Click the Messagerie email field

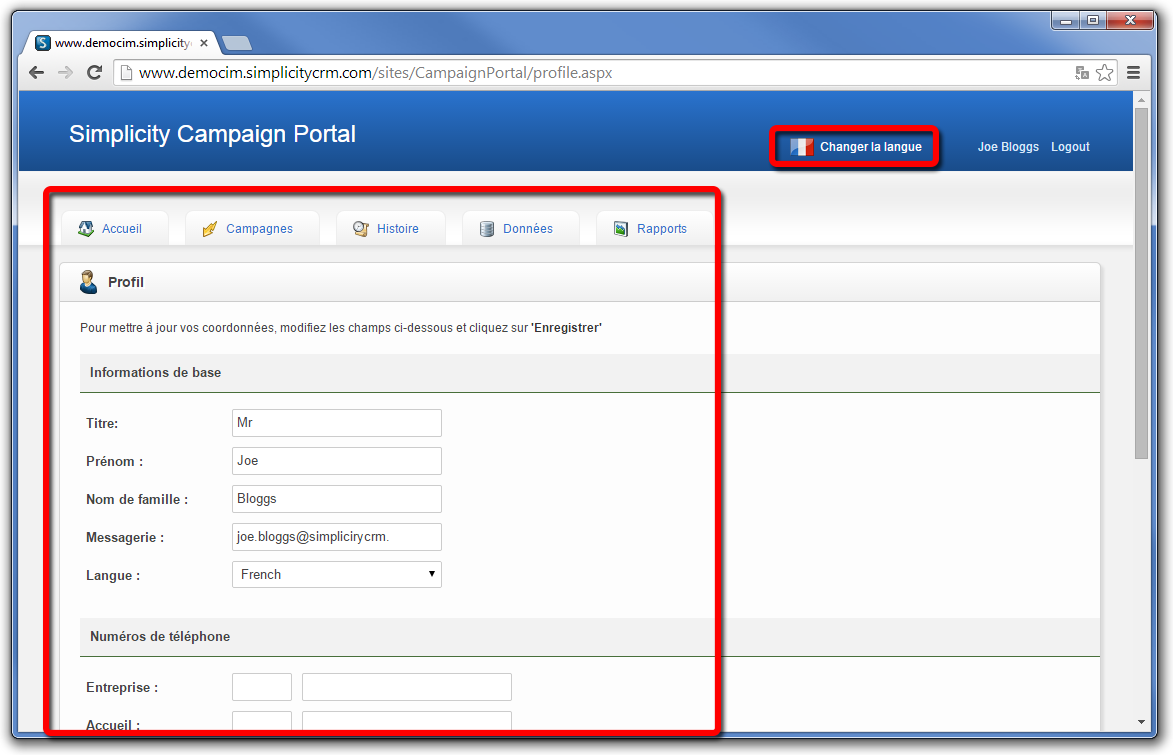pos(337,537)
